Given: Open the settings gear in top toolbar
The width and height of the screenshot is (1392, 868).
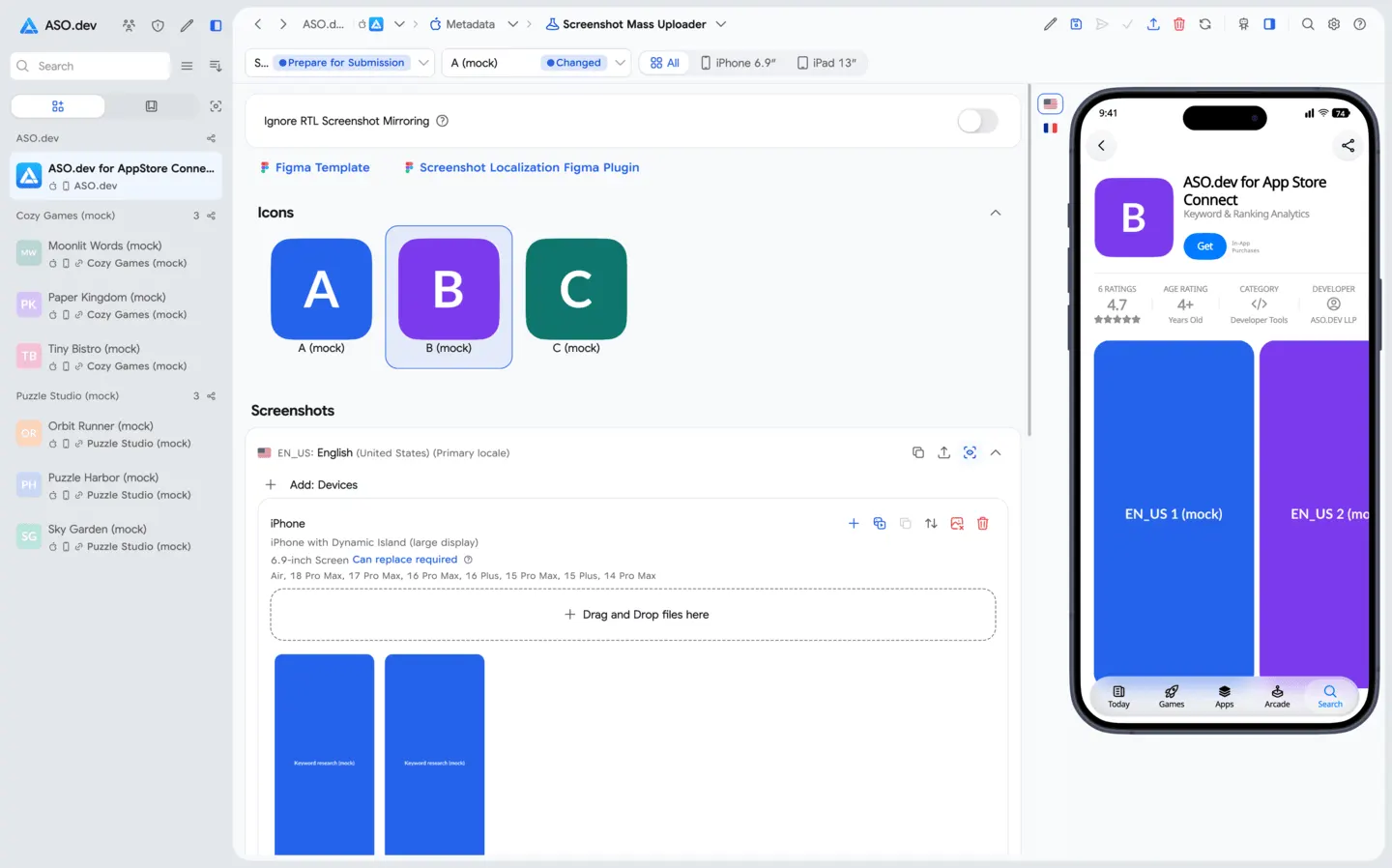Looking at the screenshot, I should coord(1334,24).
